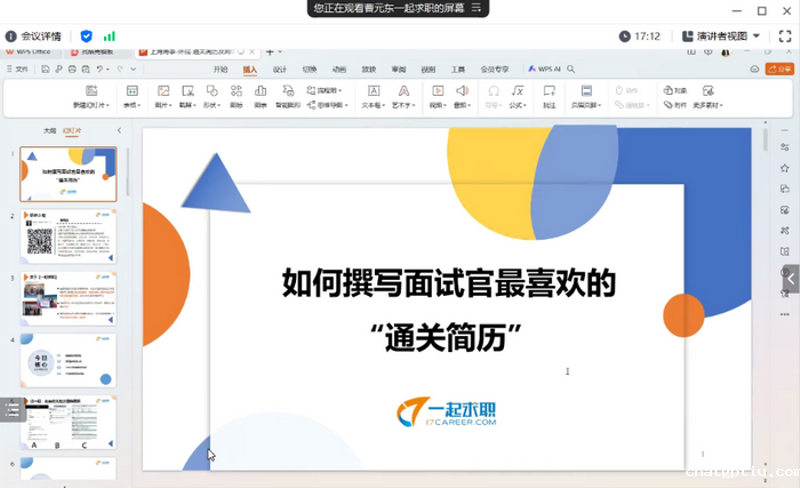Collapse the slide panel with the chevron

point(119,131)
